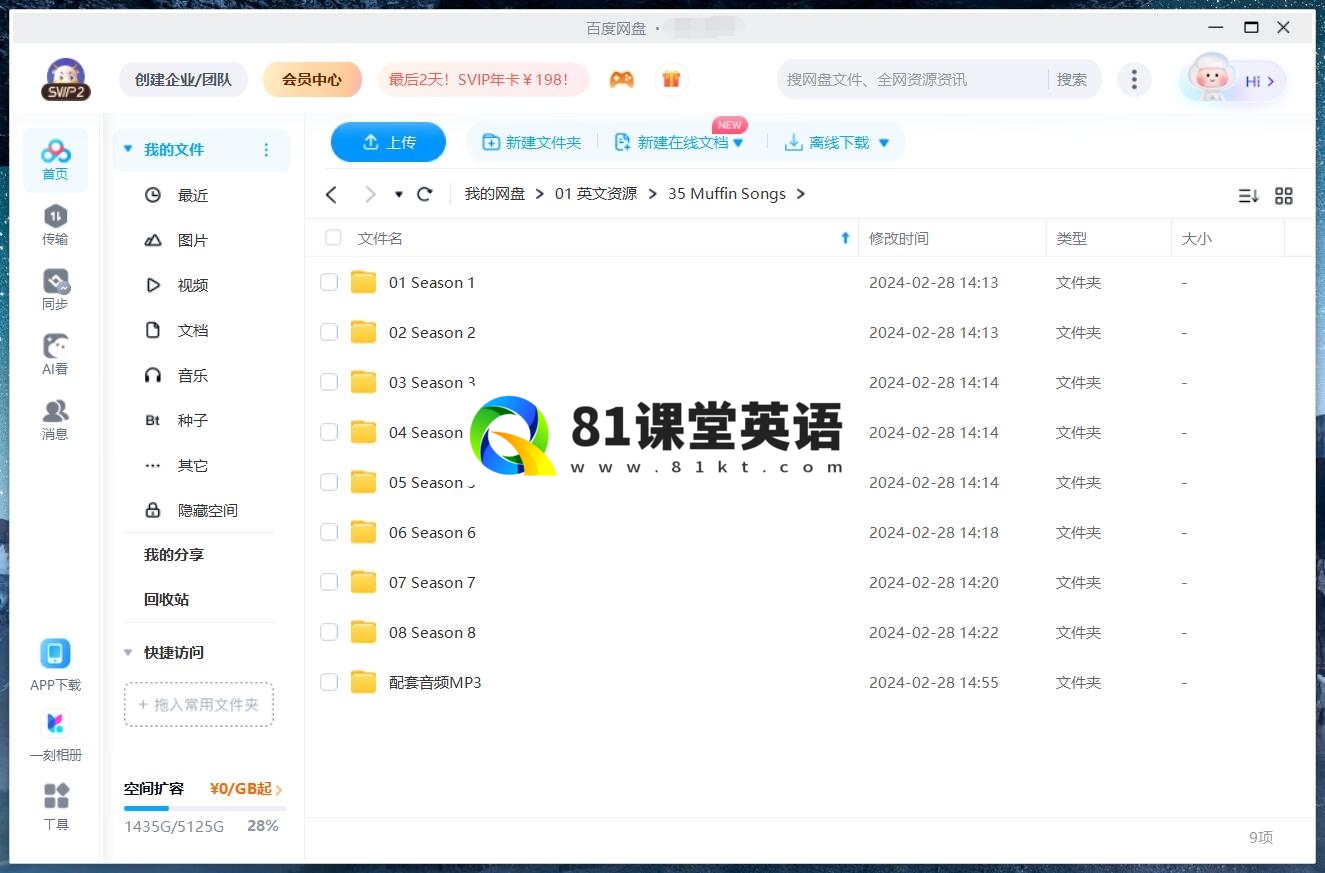Click the gift box icon
The height and width of the screenshot is (873, 1325).
[671, 79]
